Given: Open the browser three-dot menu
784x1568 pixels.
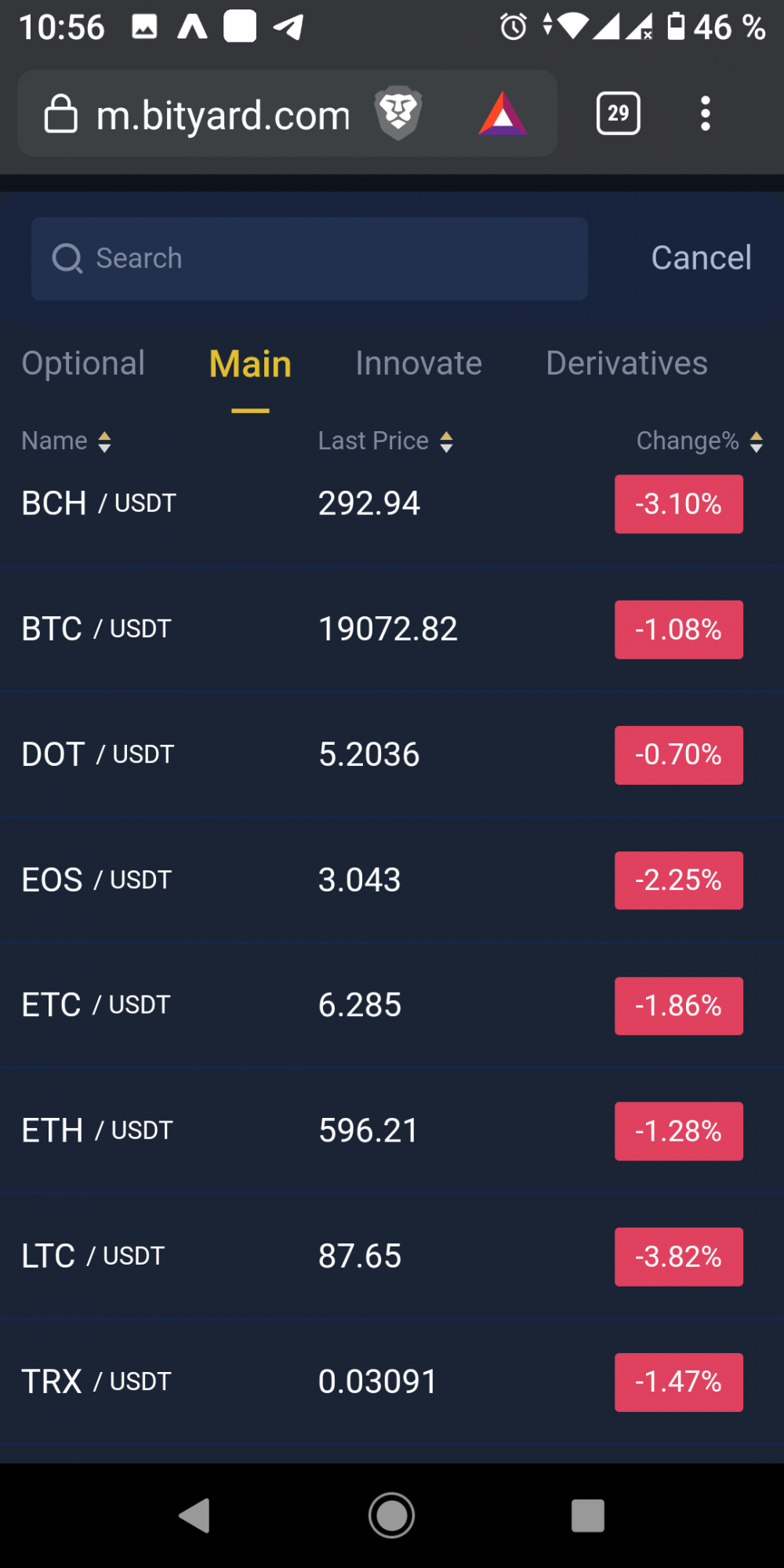Looking at the screenshot, I should [x=706, y=114].
